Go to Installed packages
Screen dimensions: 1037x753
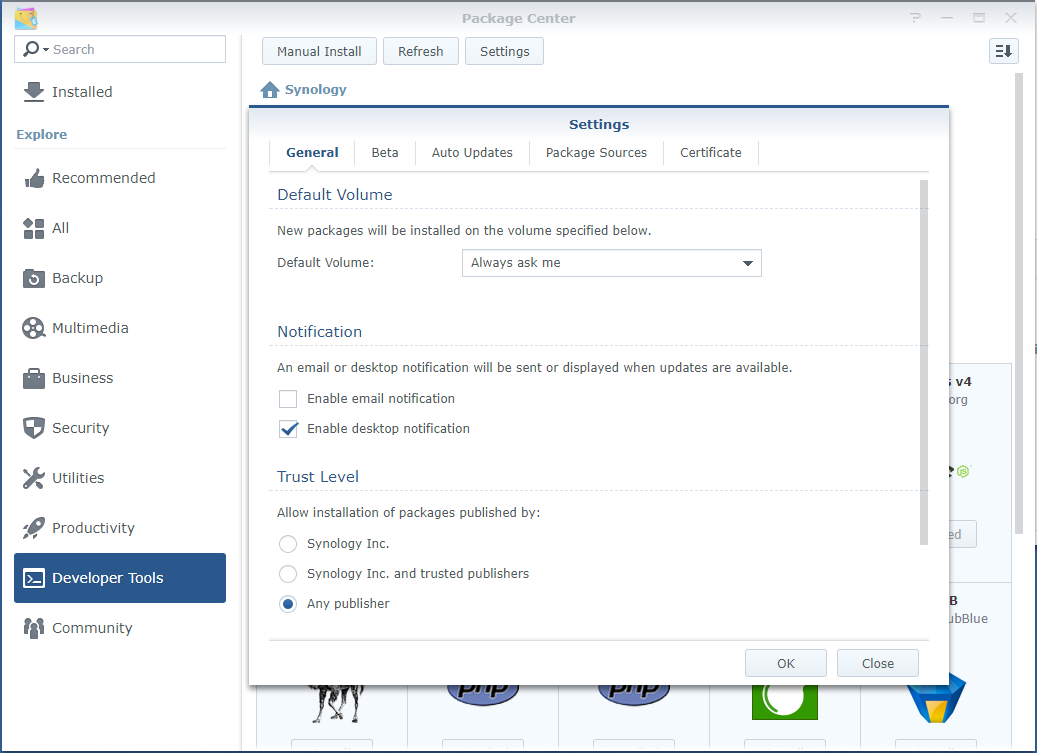tap(120, 92)
